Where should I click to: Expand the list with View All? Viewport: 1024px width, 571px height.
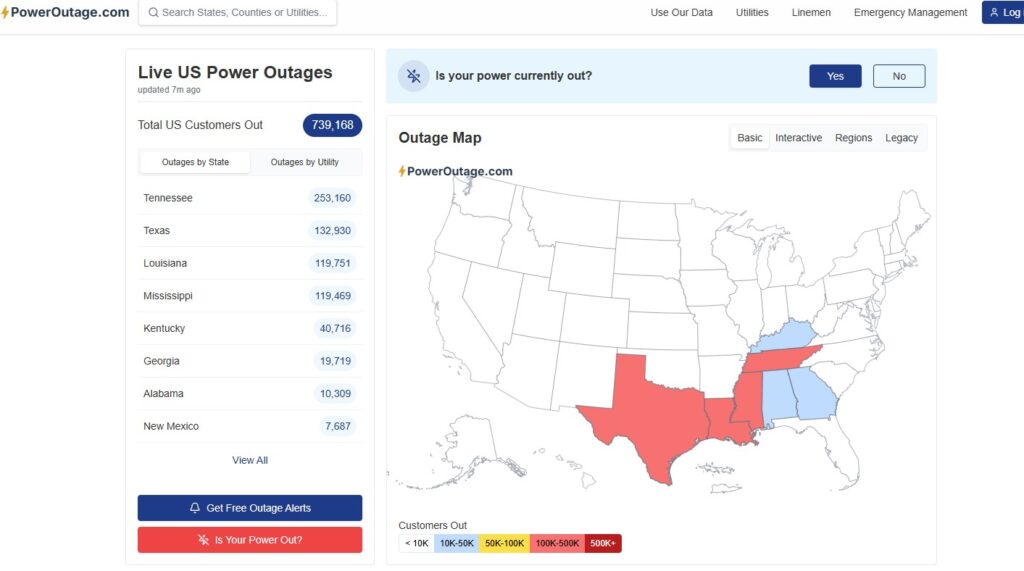(x=250, y=460)
